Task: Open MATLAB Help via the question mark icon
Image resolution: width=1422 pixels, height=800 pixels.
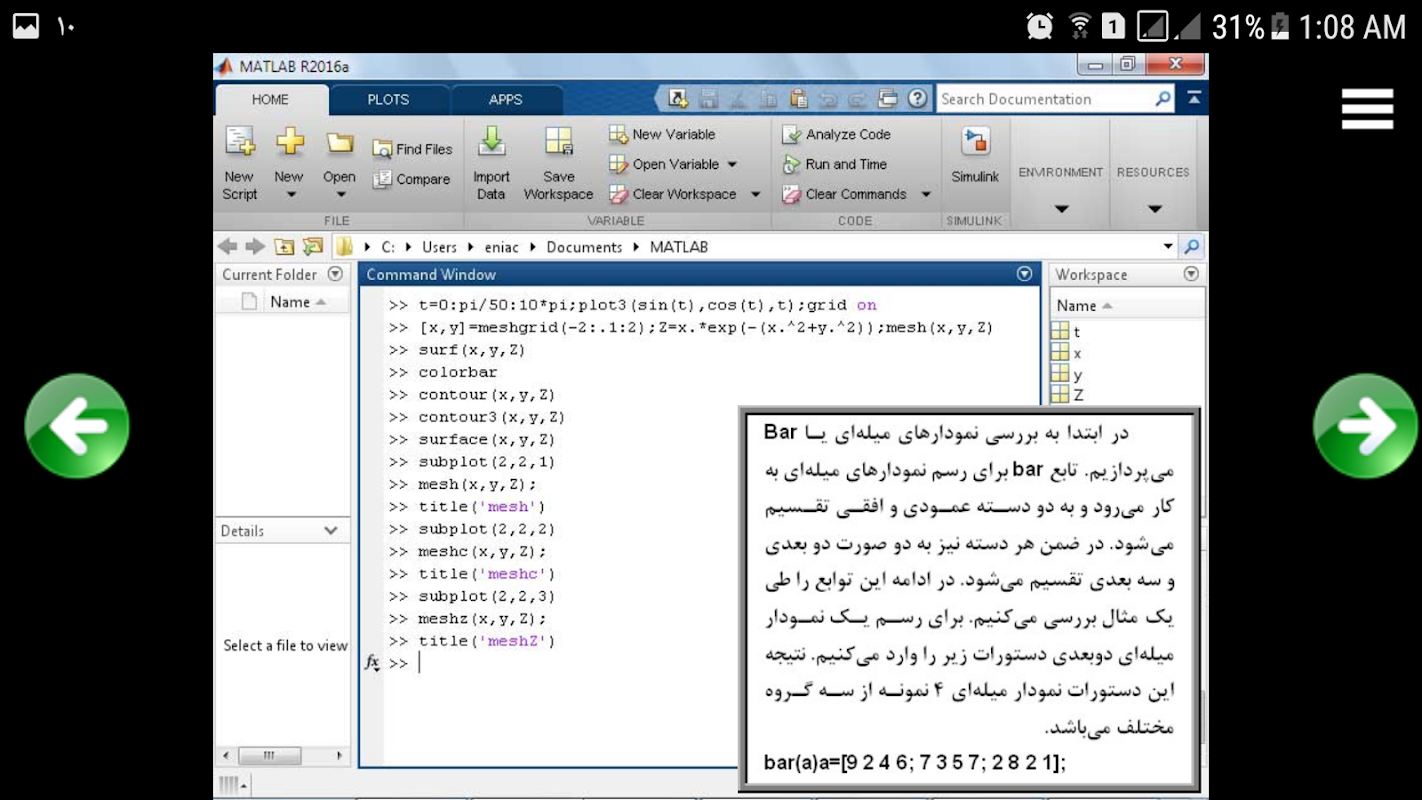Action: [x=917, y=99]
